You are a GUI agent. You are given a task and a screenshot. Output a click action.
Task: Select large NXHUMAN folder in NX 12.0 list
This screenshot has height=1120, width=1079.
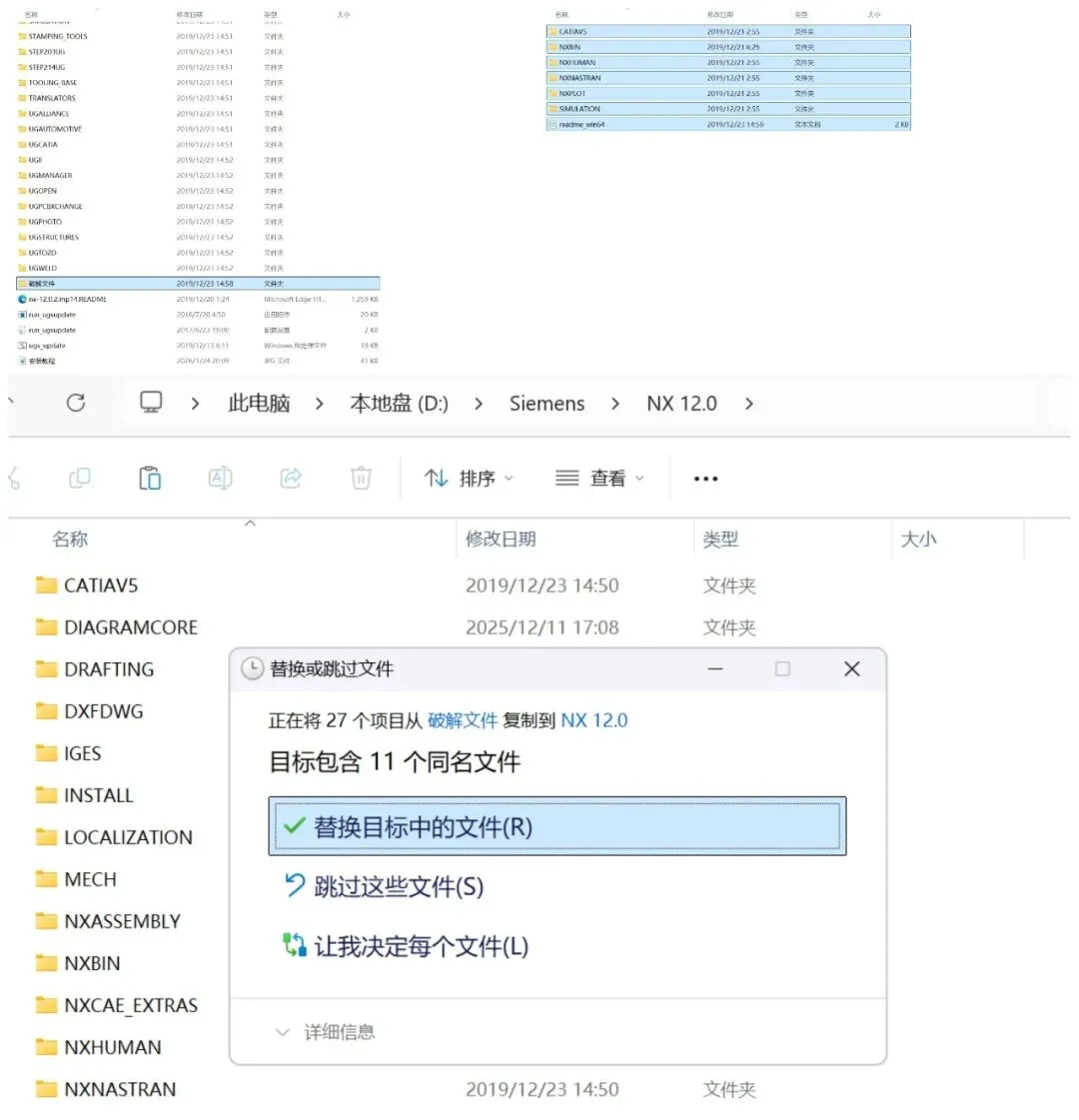pyautogui.click(x=99, y=1047)
